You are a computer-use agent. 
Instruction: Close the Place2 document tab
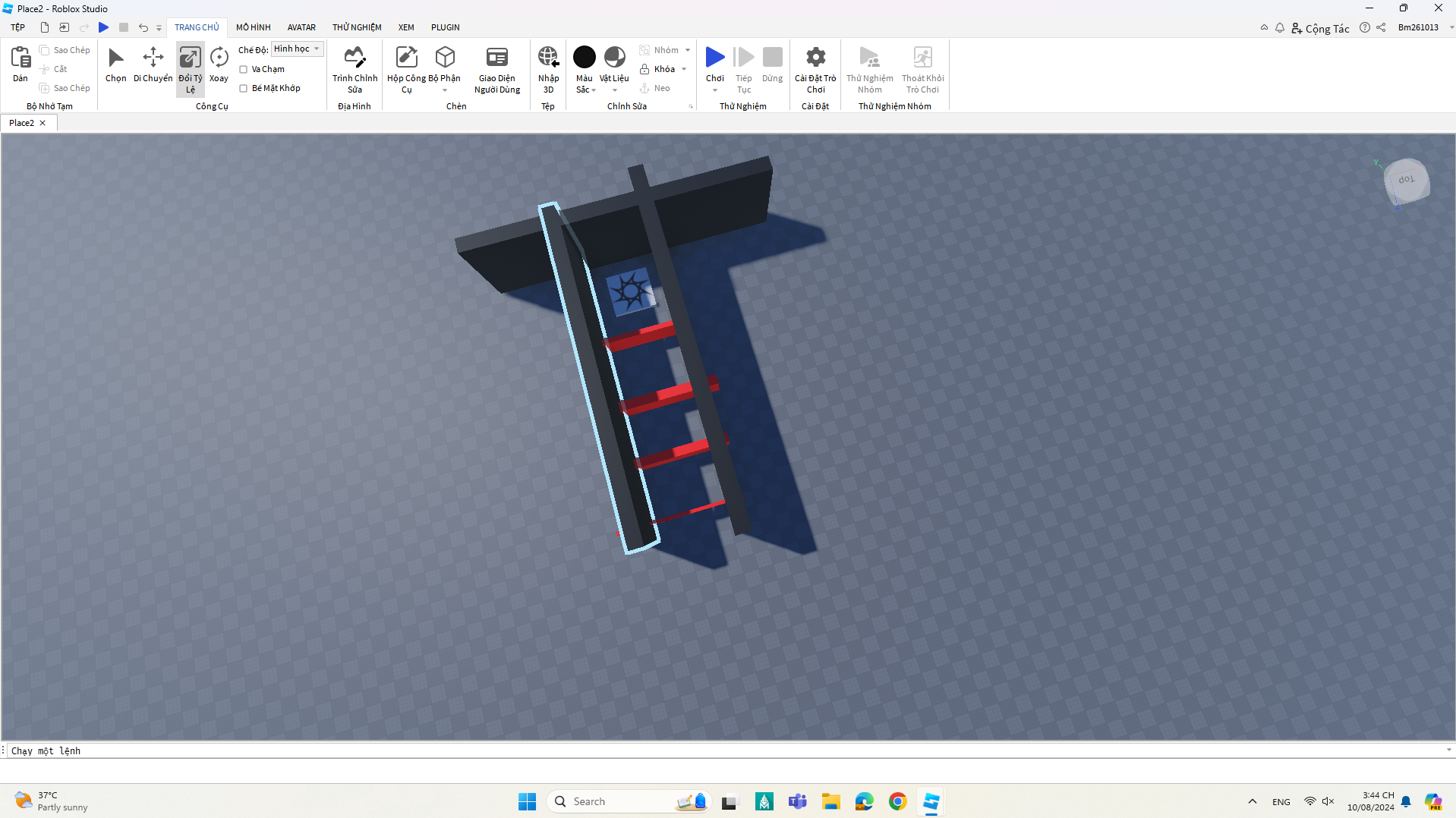(x=43, y=123)
